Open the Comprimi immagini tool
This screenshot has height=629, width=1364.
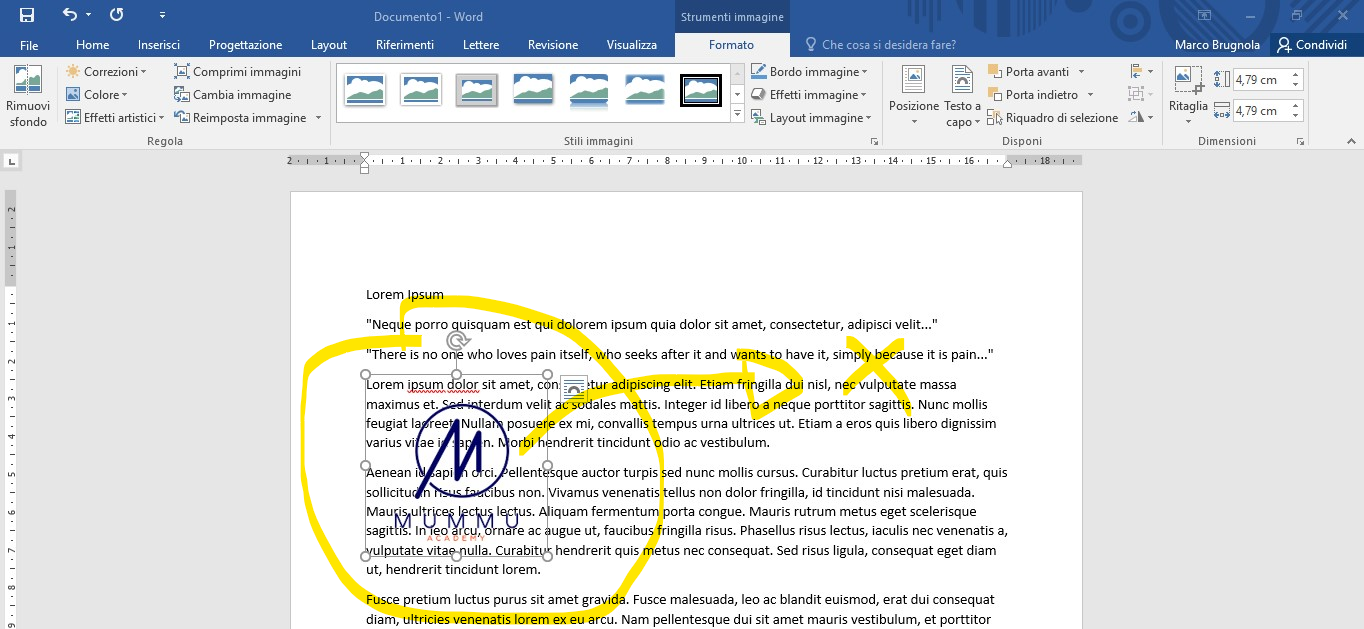click(237, 71)
